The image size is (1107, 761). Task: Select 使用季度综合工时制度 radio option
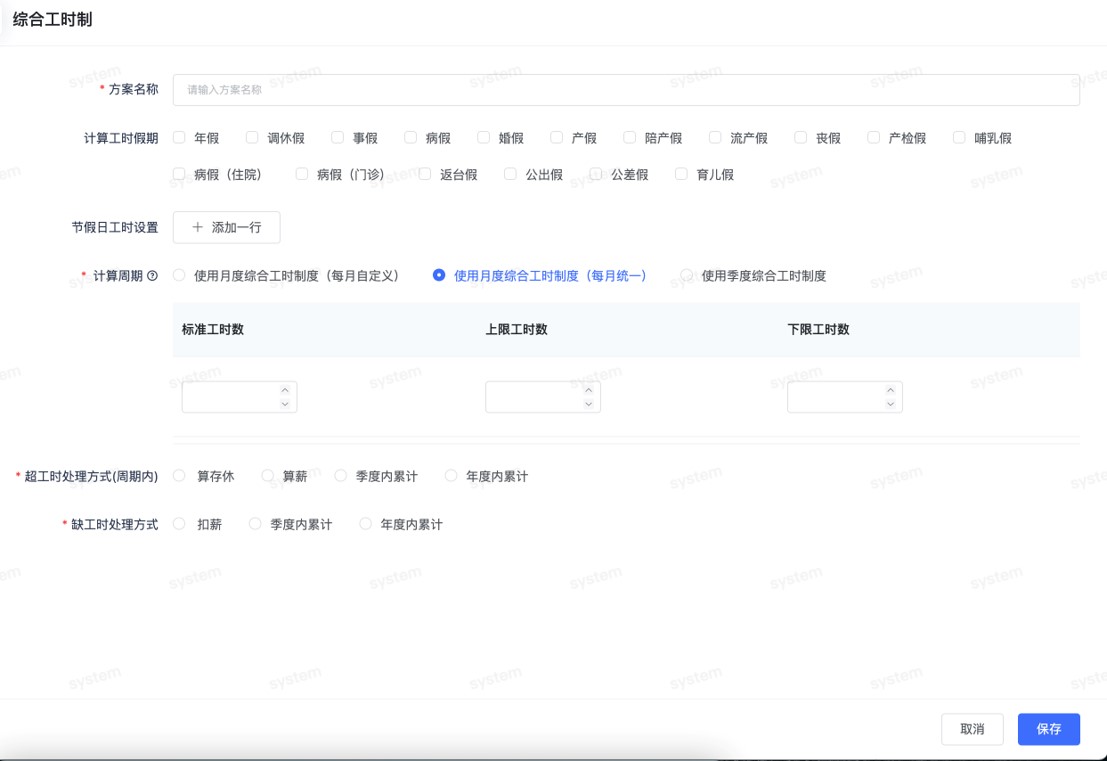point(687,275)
